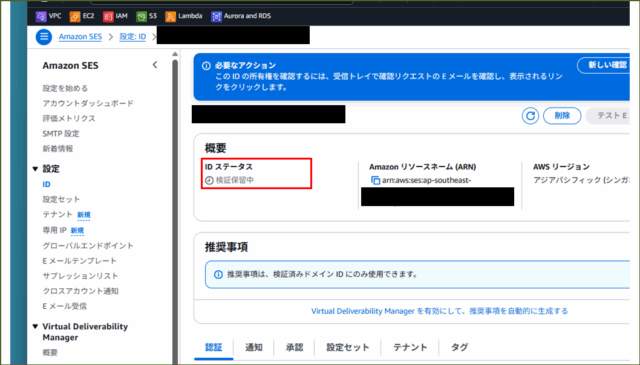Open E メール受信 in sidebar

tap(64, 306)
